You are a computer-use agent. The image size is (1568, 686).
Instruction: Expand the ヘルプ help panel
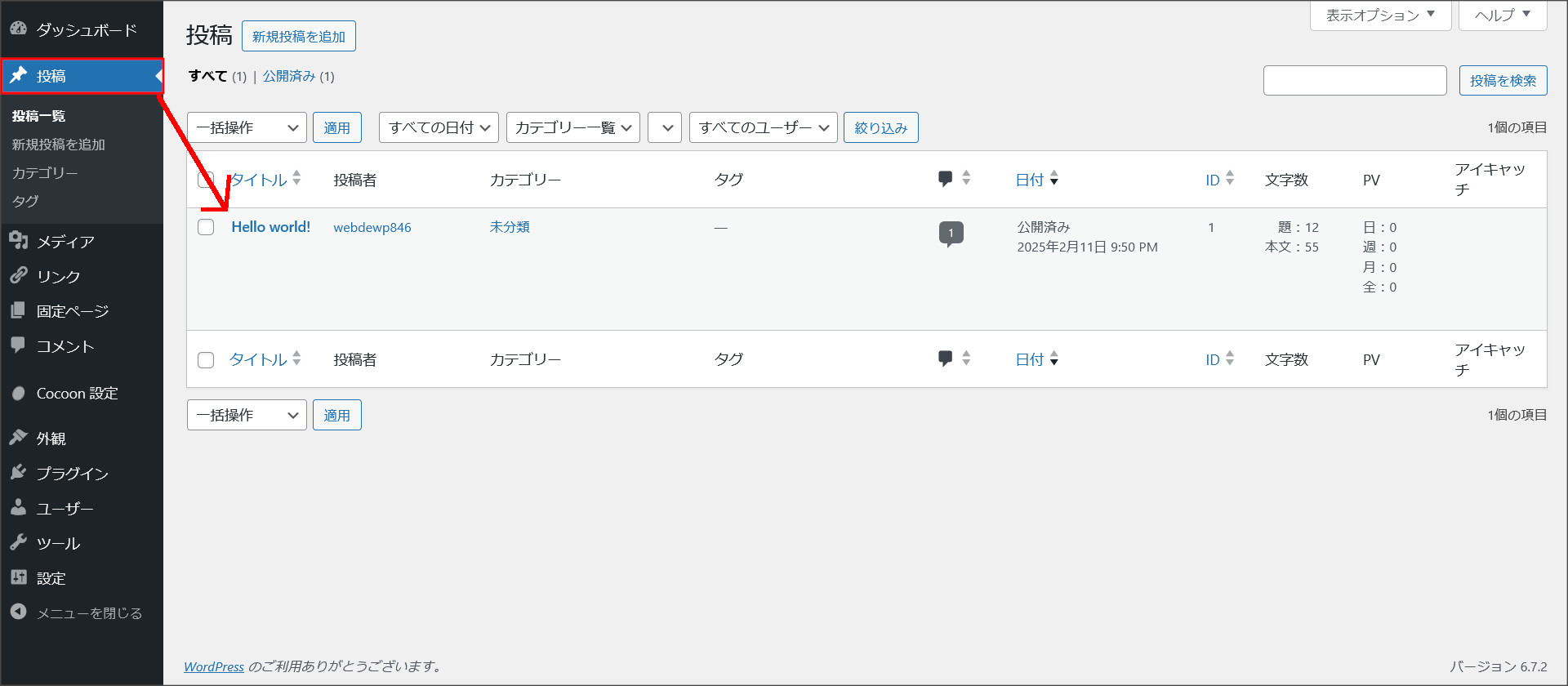[1503, 15]
